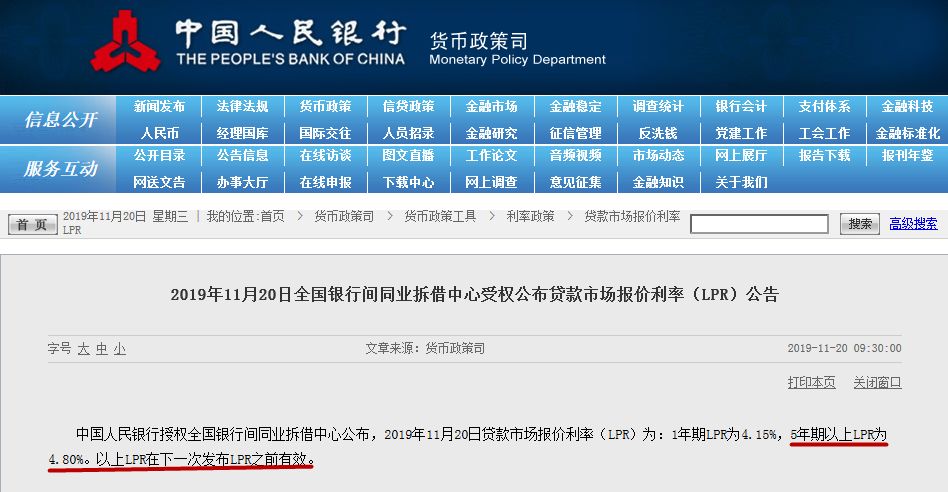Open 在线申报 link

[325, 182]
